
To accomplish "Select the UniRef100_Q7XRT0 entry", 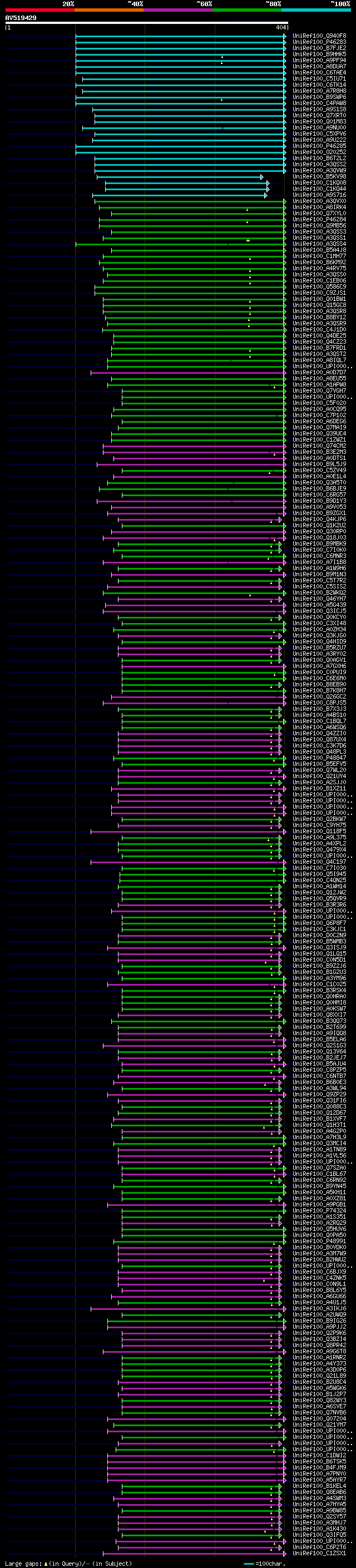I will pos(319,116).
